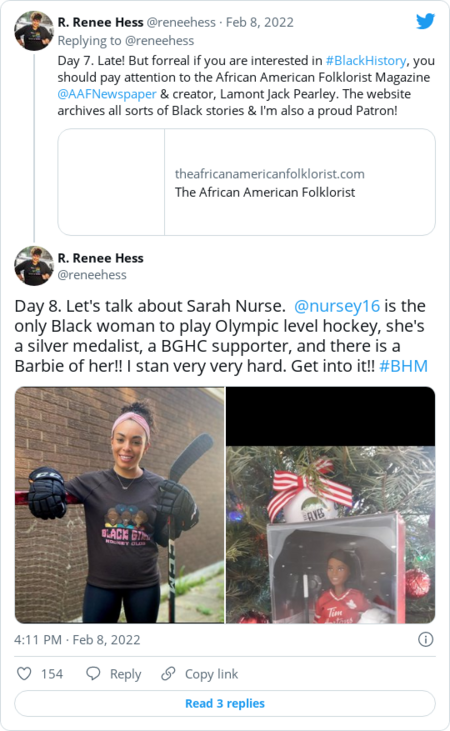450x731 pixels.
Task: Click the reply speech bubble icon
Action: coord(93,674)
